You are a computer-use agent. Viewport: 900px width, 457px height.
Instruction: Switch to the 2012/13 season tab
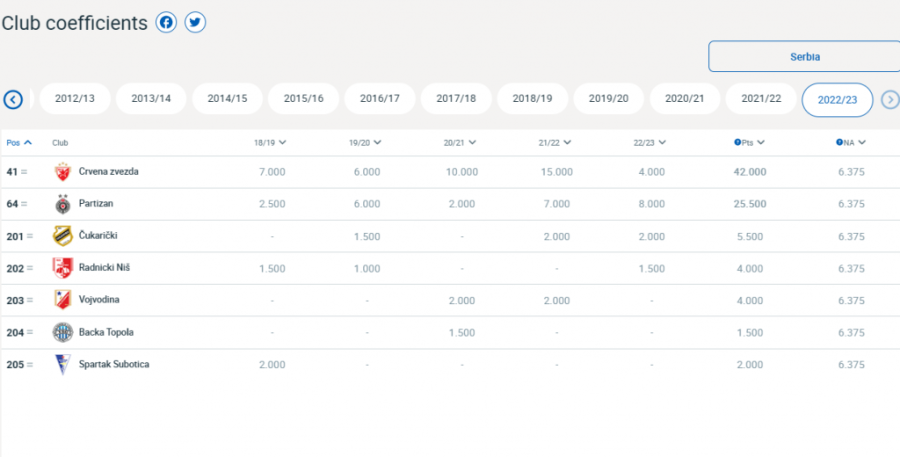75,99
